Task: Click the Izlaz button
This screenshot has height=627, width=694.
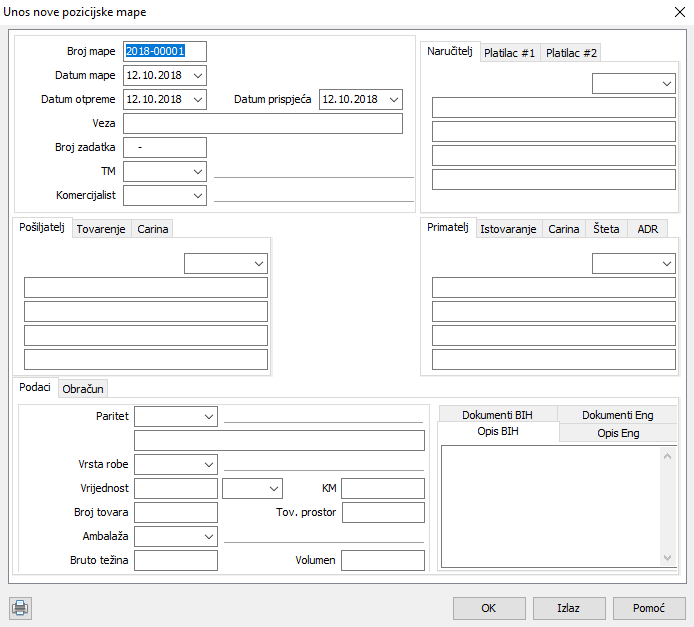Action: [569, 608]
